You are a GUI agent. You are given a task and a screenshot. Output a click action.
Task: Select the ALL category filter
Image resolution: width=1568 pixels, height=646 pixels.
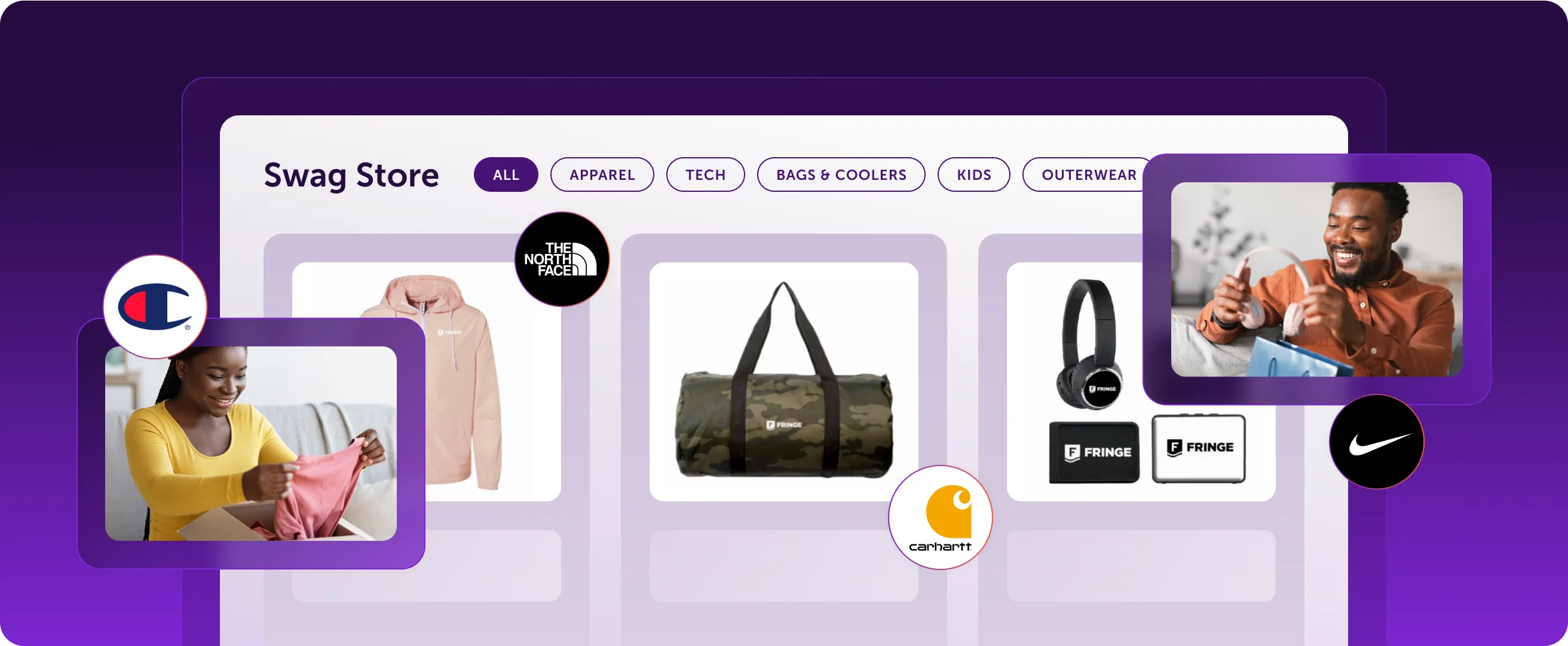pyautogui.click(x=506, y=174)
